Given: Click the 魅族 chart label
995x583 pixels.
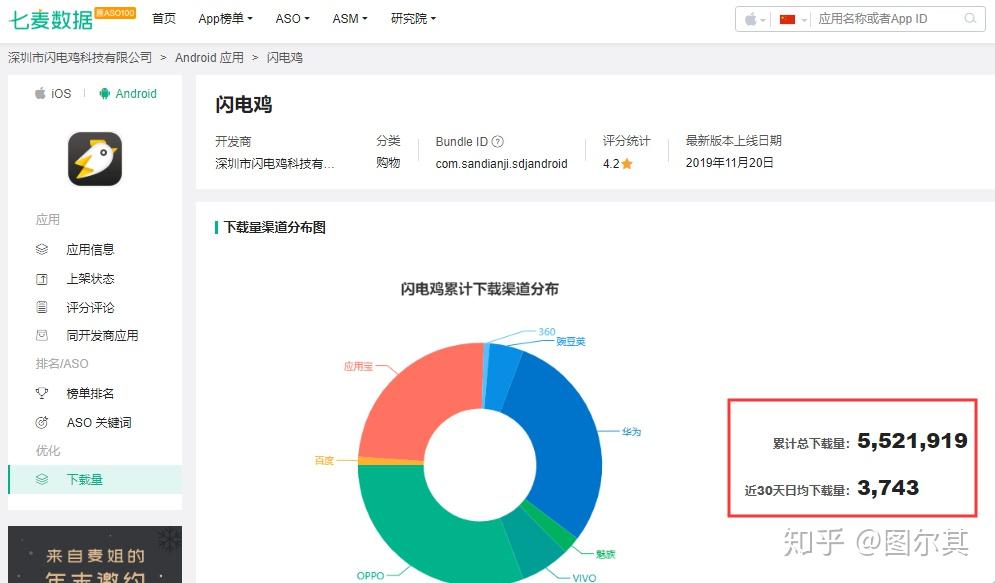Looking at the screenshot, I should (605, 554).
